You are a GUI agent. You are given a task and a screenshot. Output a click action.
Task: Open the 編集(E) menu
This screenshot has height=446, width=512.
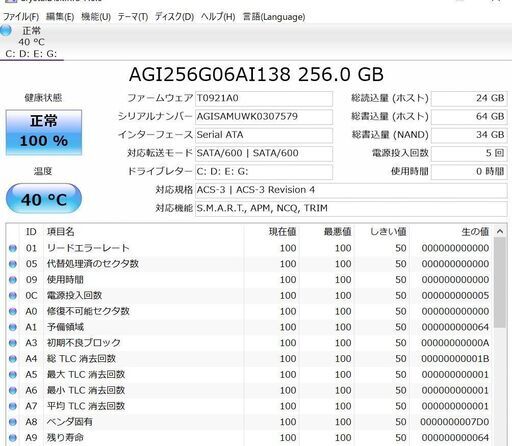[x=60, y=17]
